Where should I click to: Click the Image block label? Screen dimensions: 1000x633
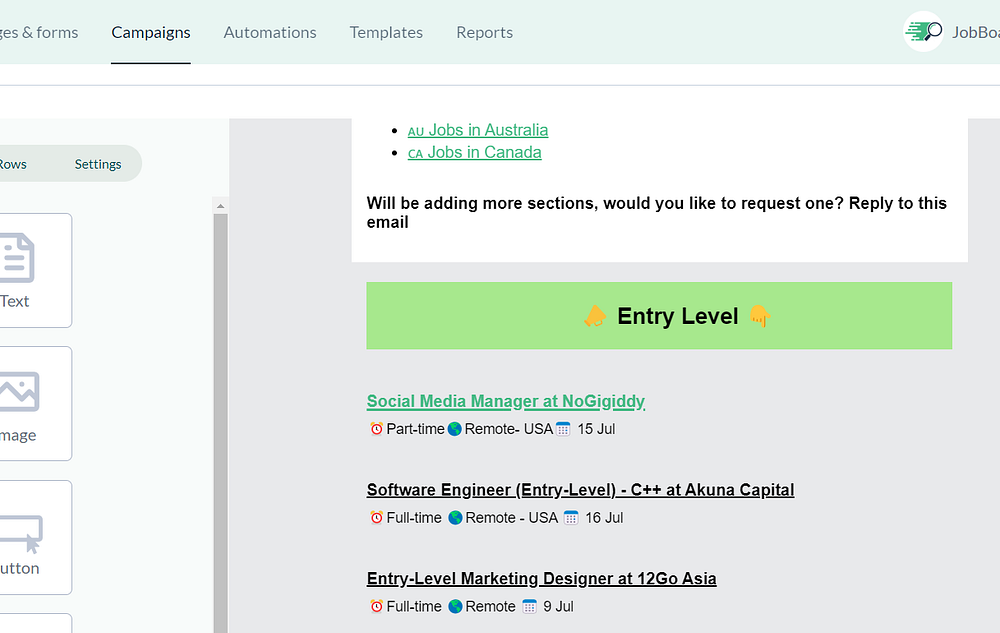(18, 435)
